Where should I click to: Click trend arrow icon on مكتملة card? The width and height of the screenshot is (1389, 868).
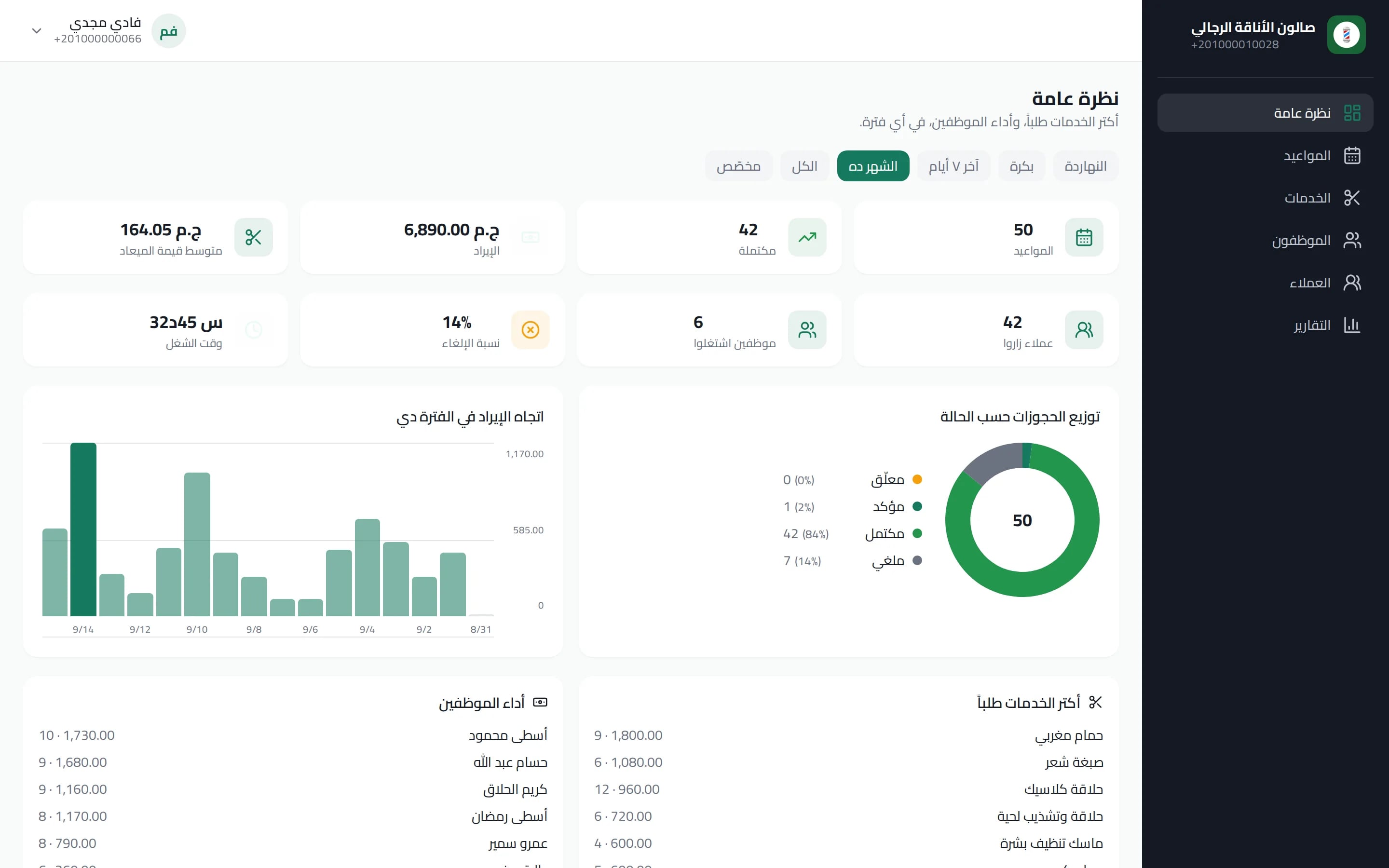coord(807,237)
